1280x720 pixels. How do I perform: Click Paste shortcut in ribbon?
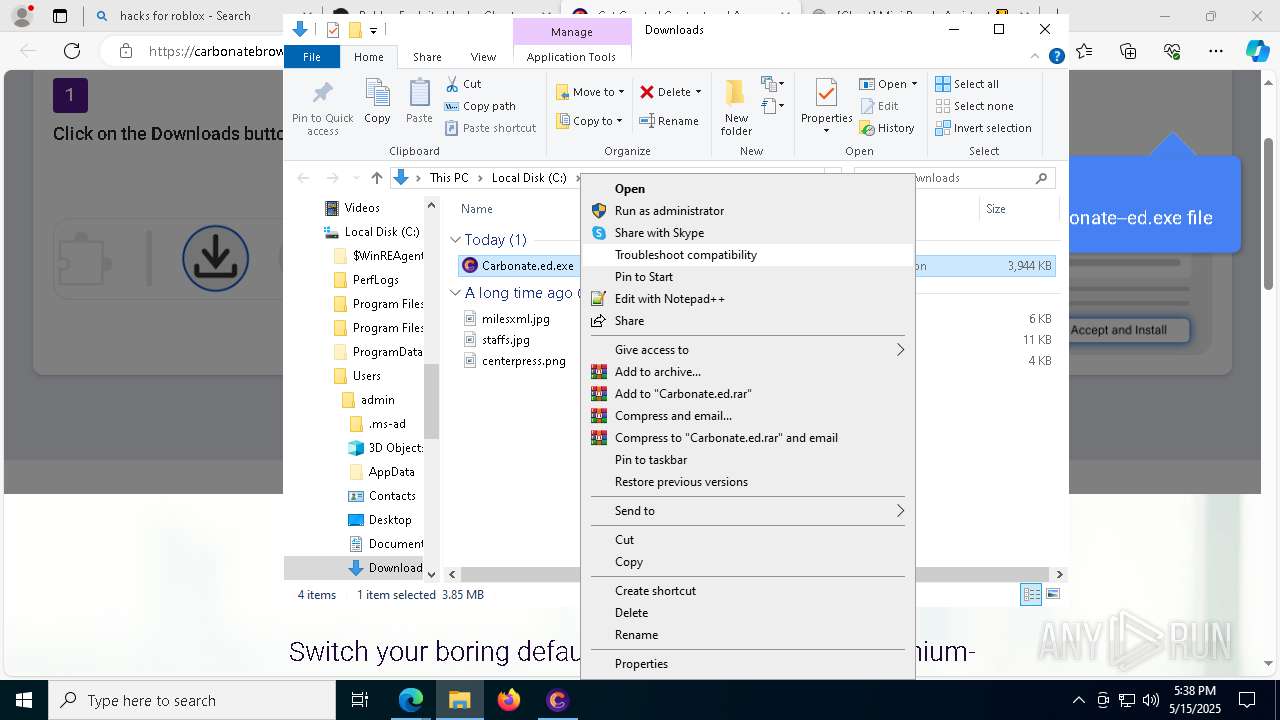click(490, 128)
